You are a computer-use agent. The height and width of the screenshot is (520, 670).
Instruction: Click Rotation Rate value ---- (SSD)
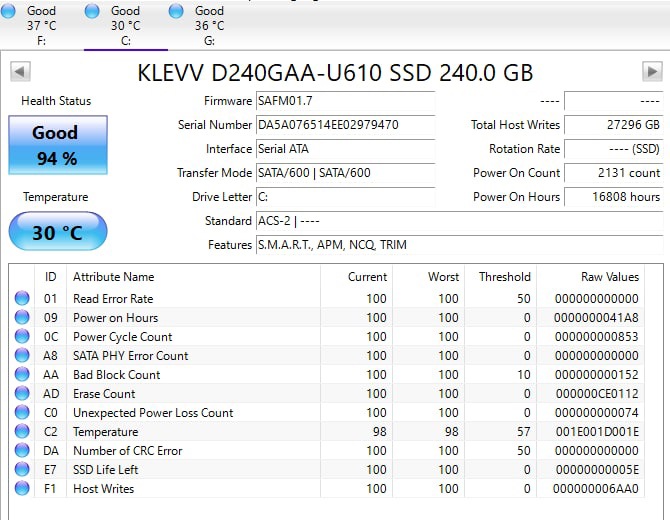614,149
